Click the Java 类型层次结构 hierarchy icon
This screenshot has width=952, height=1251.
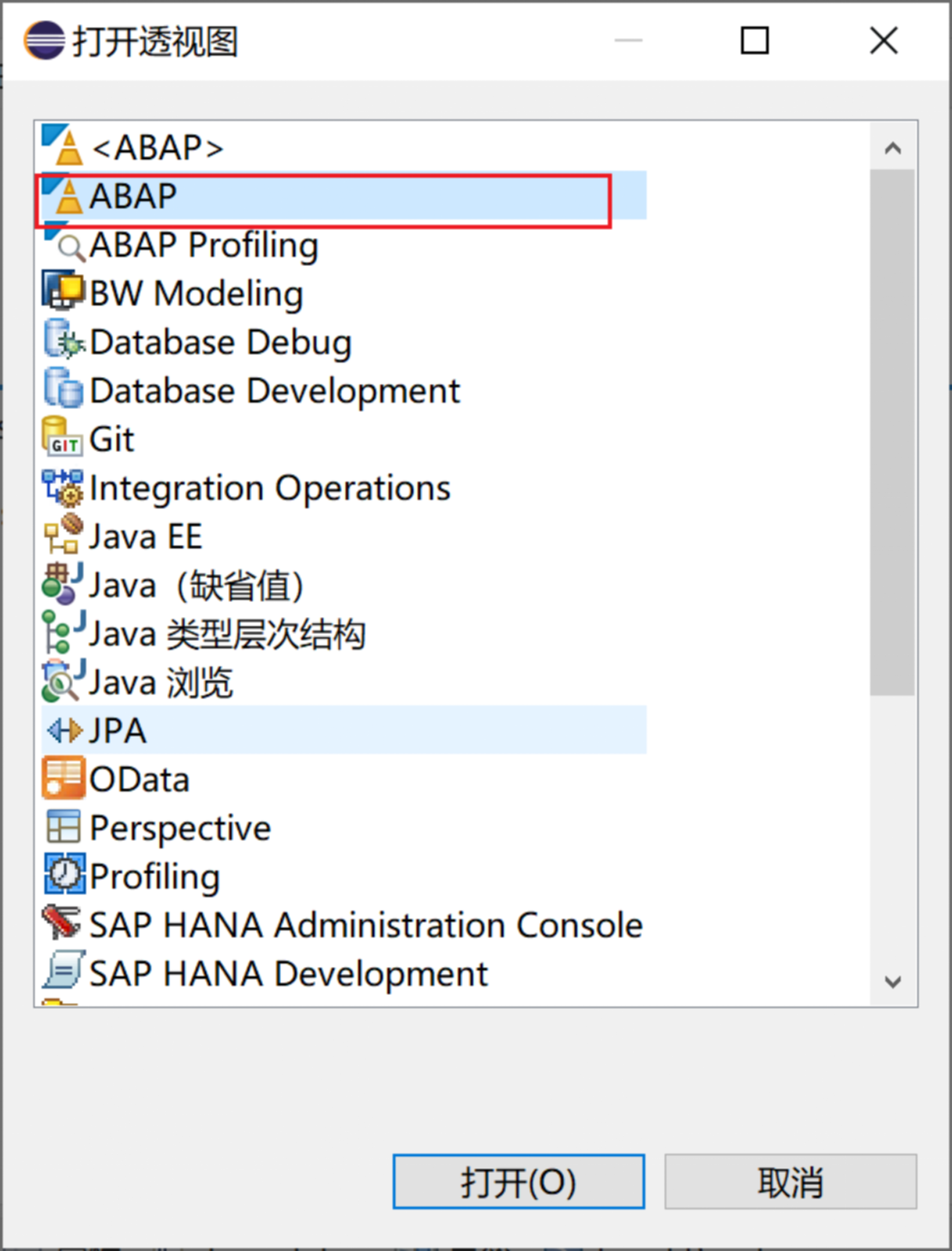point(64,632)
